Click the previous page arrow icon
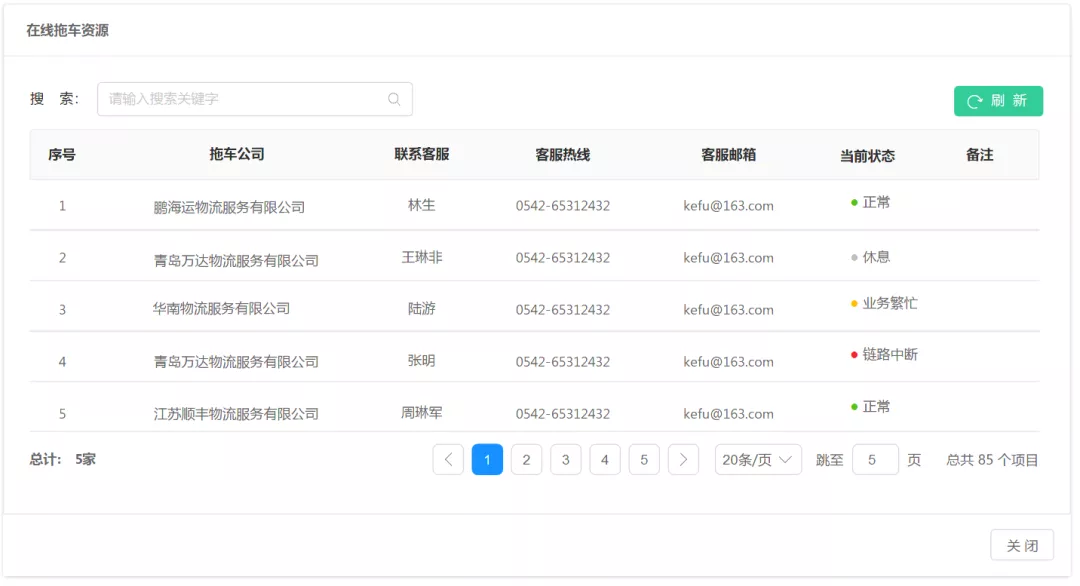The height and width of the screenshot is (586, 1080). pos(448,459)
